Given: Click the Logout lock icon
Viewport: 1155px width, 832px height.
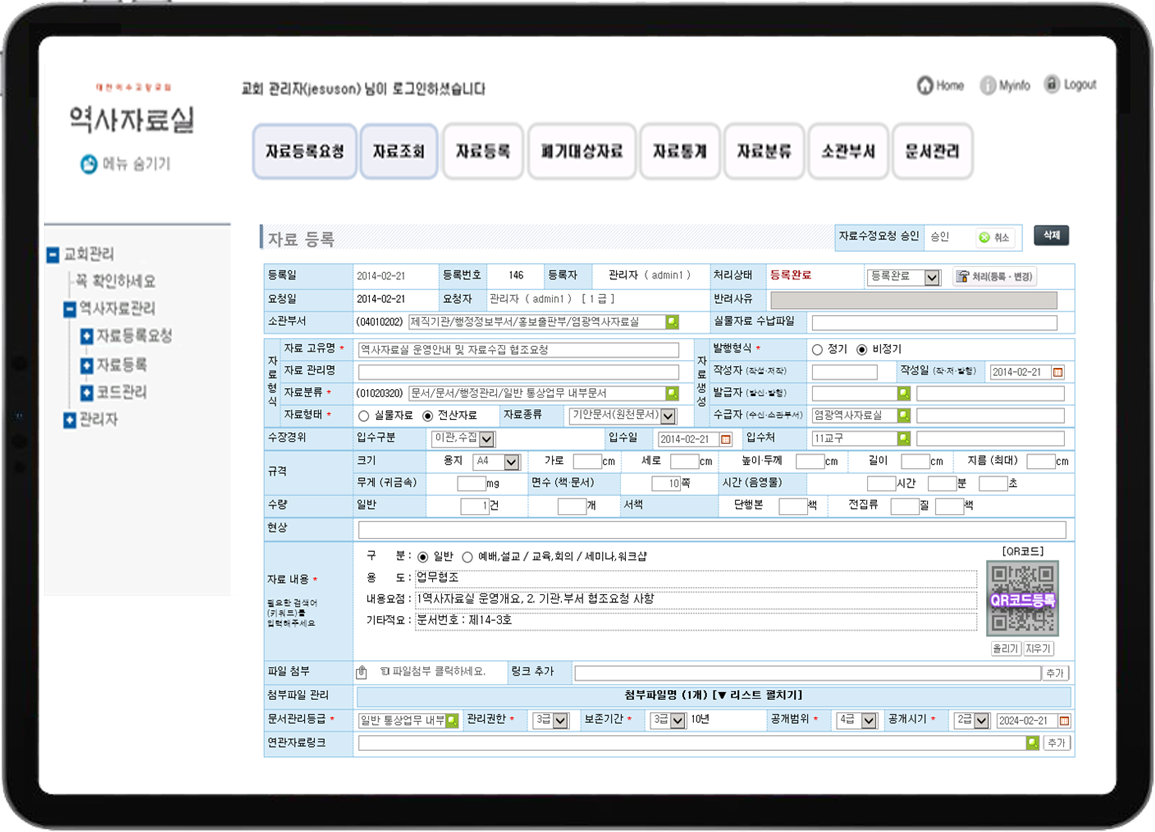Looking at the screenshot, I should pos(1051,85).
